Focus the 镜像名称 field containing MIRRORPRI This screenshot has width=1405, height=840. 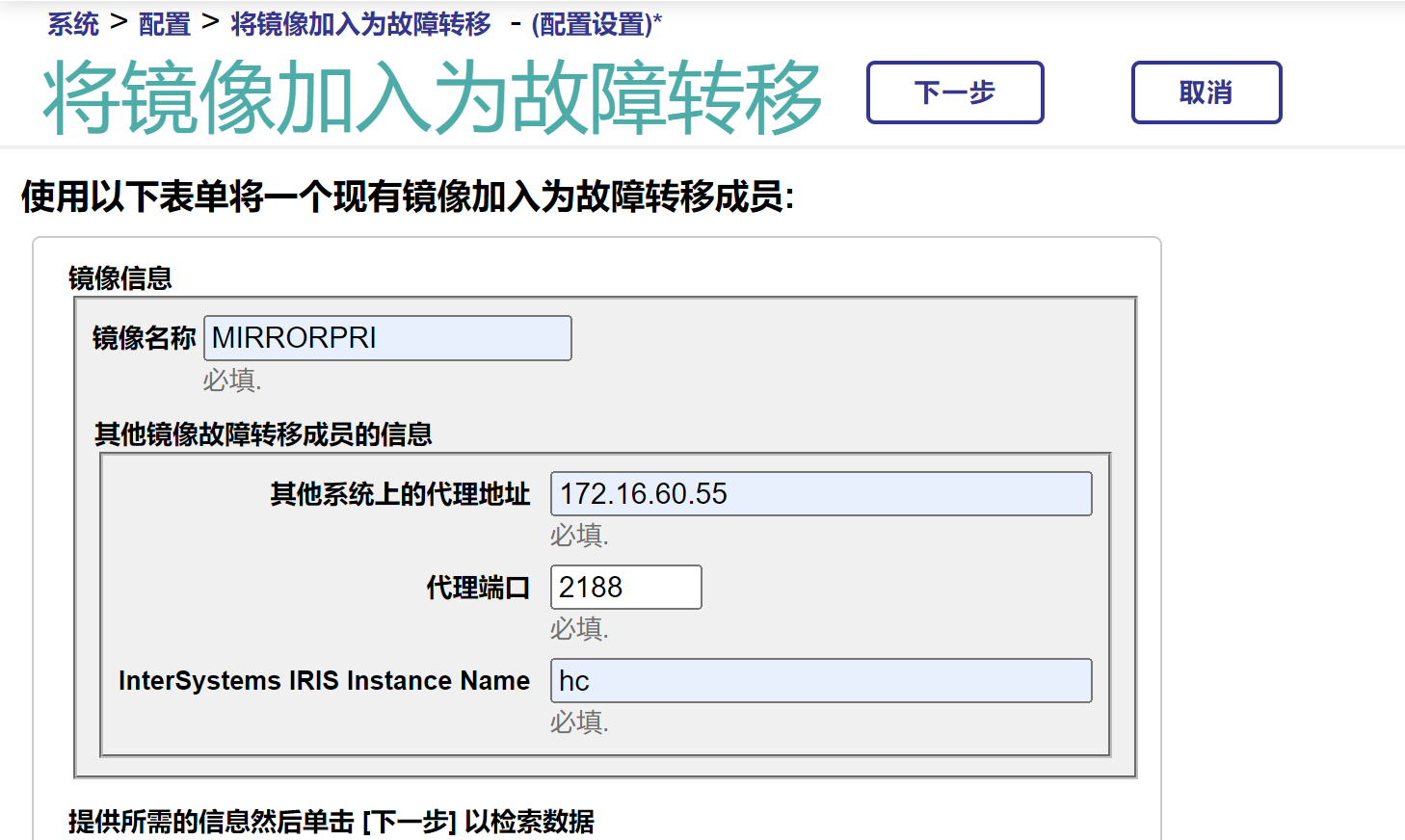coord(387,338)
